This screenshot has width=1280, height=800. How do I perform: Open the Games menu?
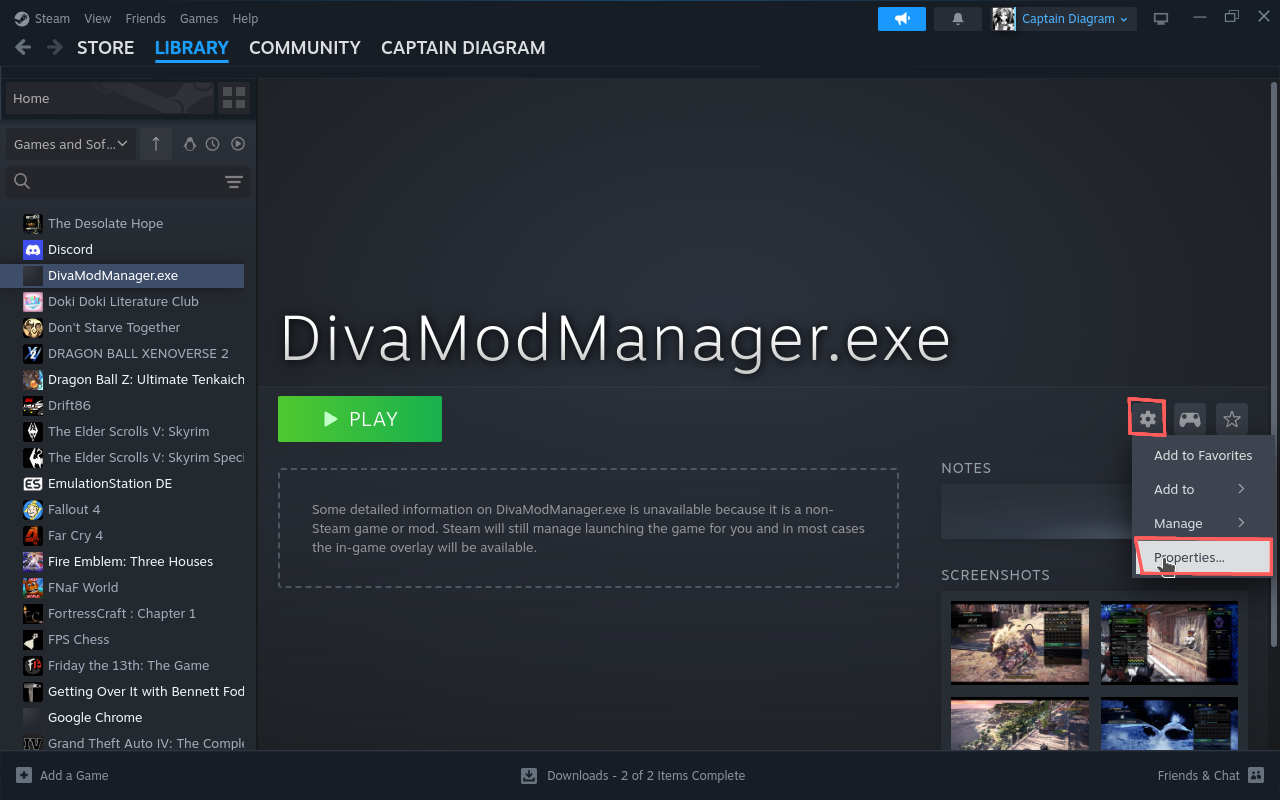[199, 18]
